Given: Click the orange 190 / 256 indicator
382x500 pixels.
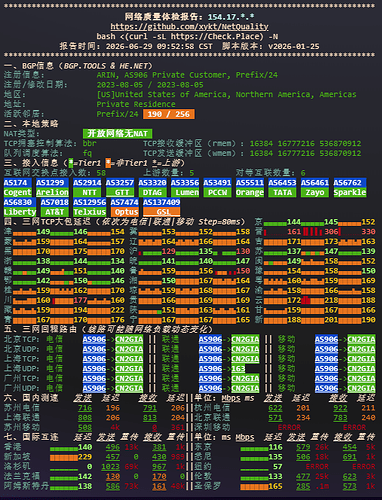Looking at the screenshot, I should pos(169,114).
